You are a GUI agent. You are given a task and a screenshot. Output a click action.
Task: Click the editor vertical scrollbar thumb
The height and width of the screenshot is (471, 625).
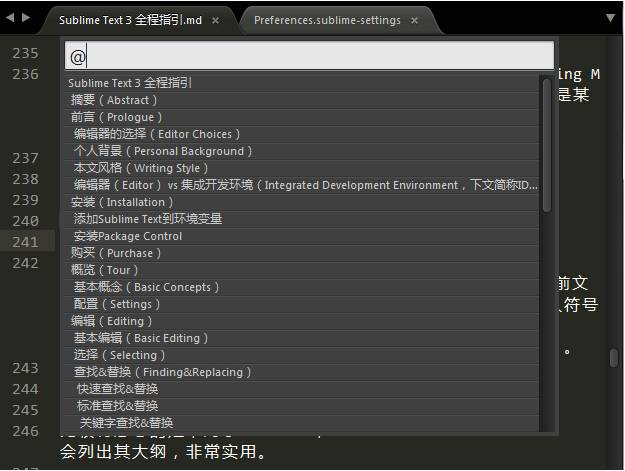click(x=613, y=358)
